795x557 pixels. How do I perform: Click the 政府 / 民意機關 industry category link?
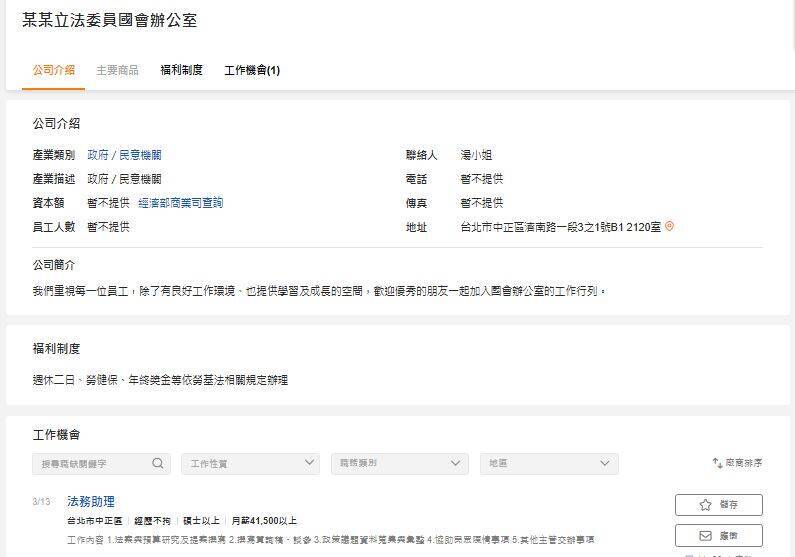click(x=124, y=155)
